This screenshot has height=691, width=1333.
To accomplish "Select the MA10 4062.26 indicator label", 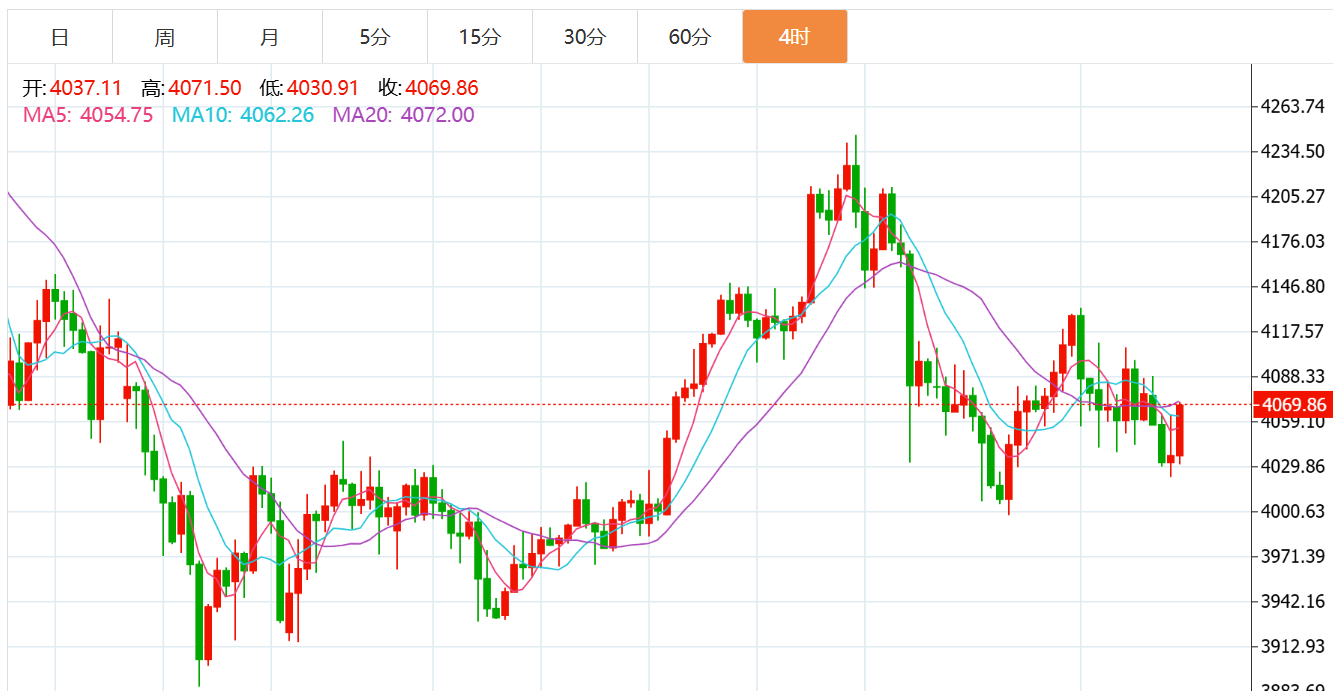I will [243, 115].
